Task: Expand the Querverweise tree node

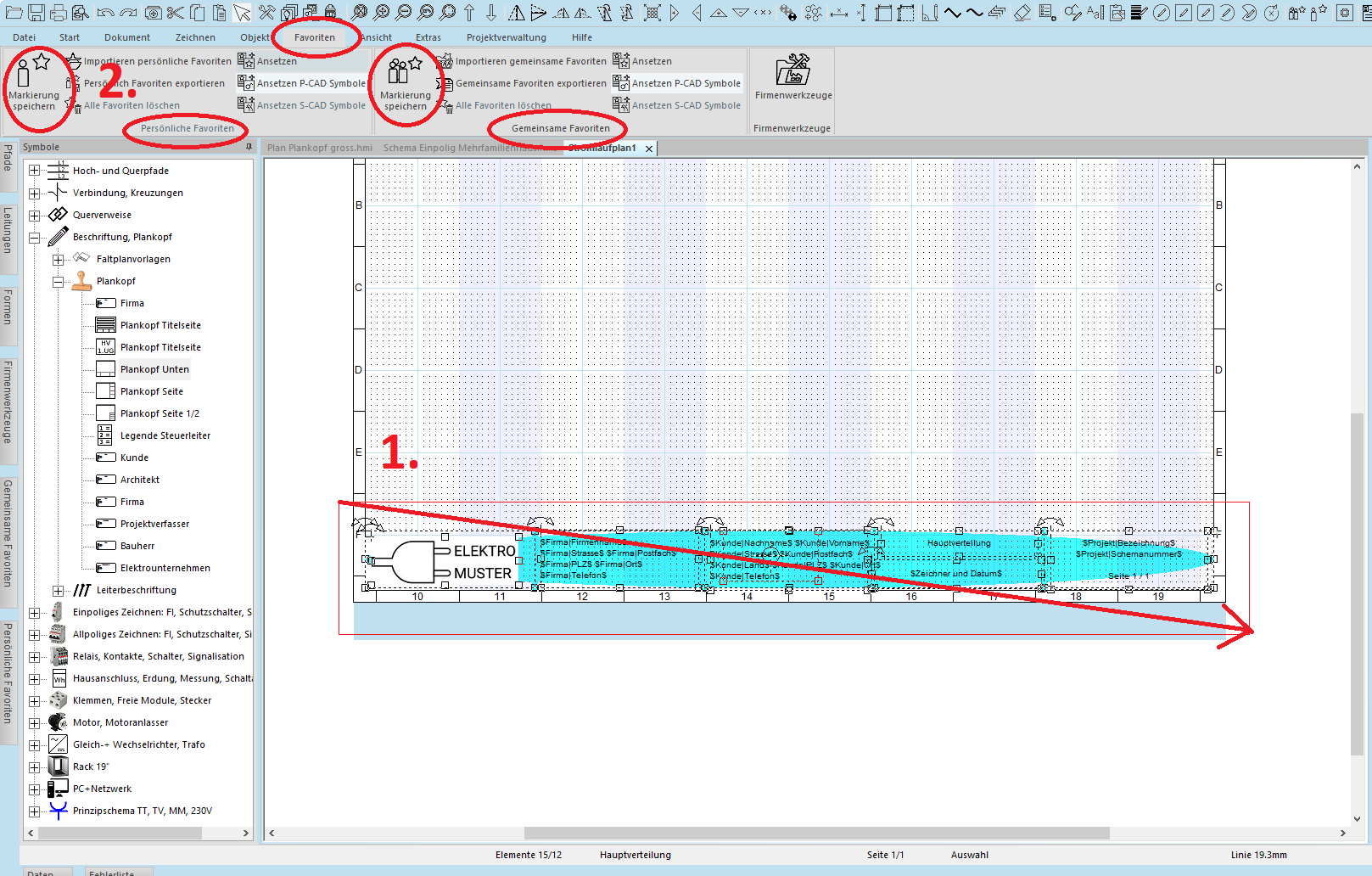Action: click(34, 216)
